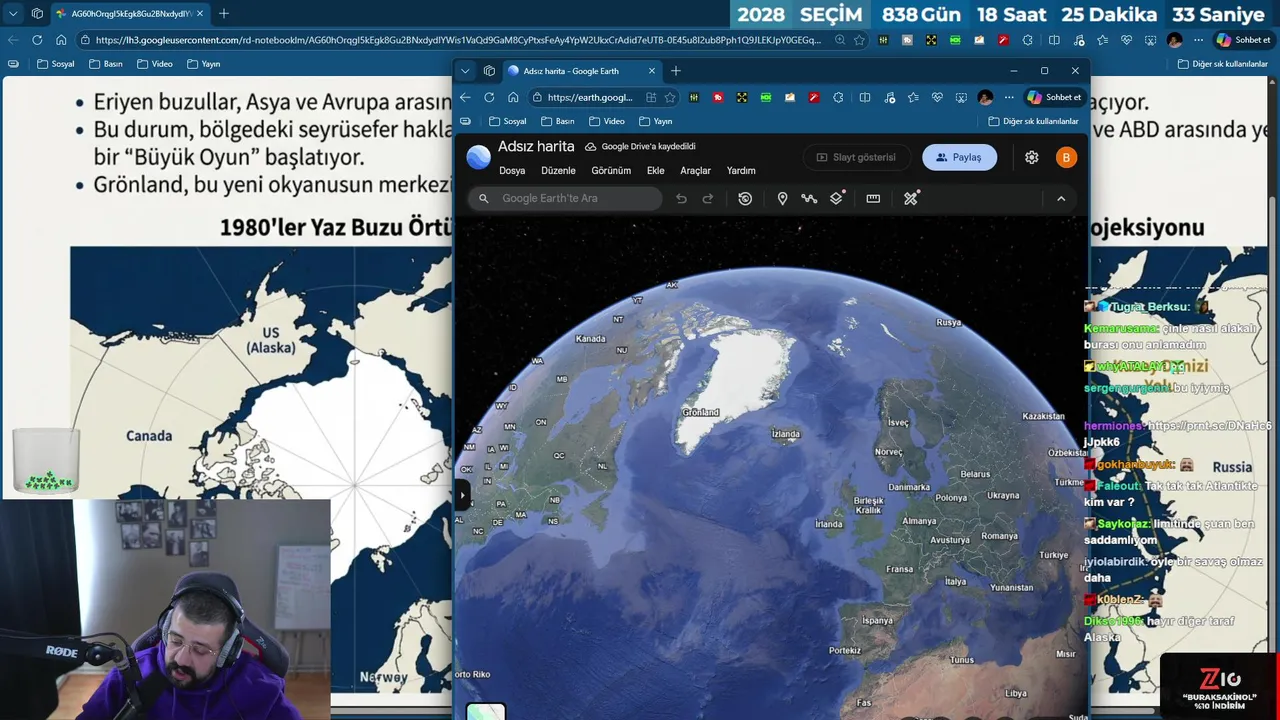The height and width of the screenshot is (720, 1280).
Task: Open profile avatar in background window toolbar
Action: 1174,40
